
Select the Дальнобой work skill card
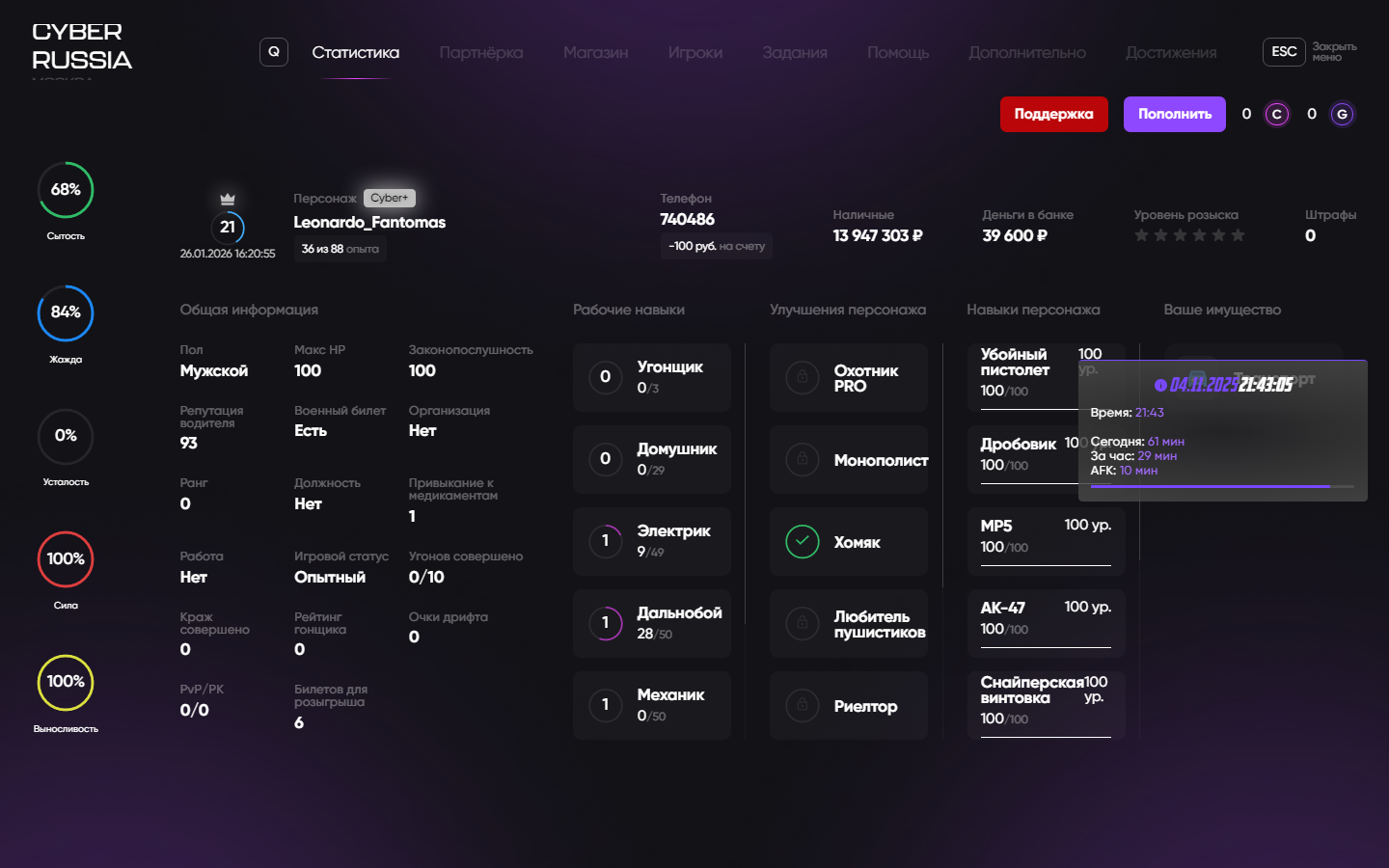[x=652, y=623]
